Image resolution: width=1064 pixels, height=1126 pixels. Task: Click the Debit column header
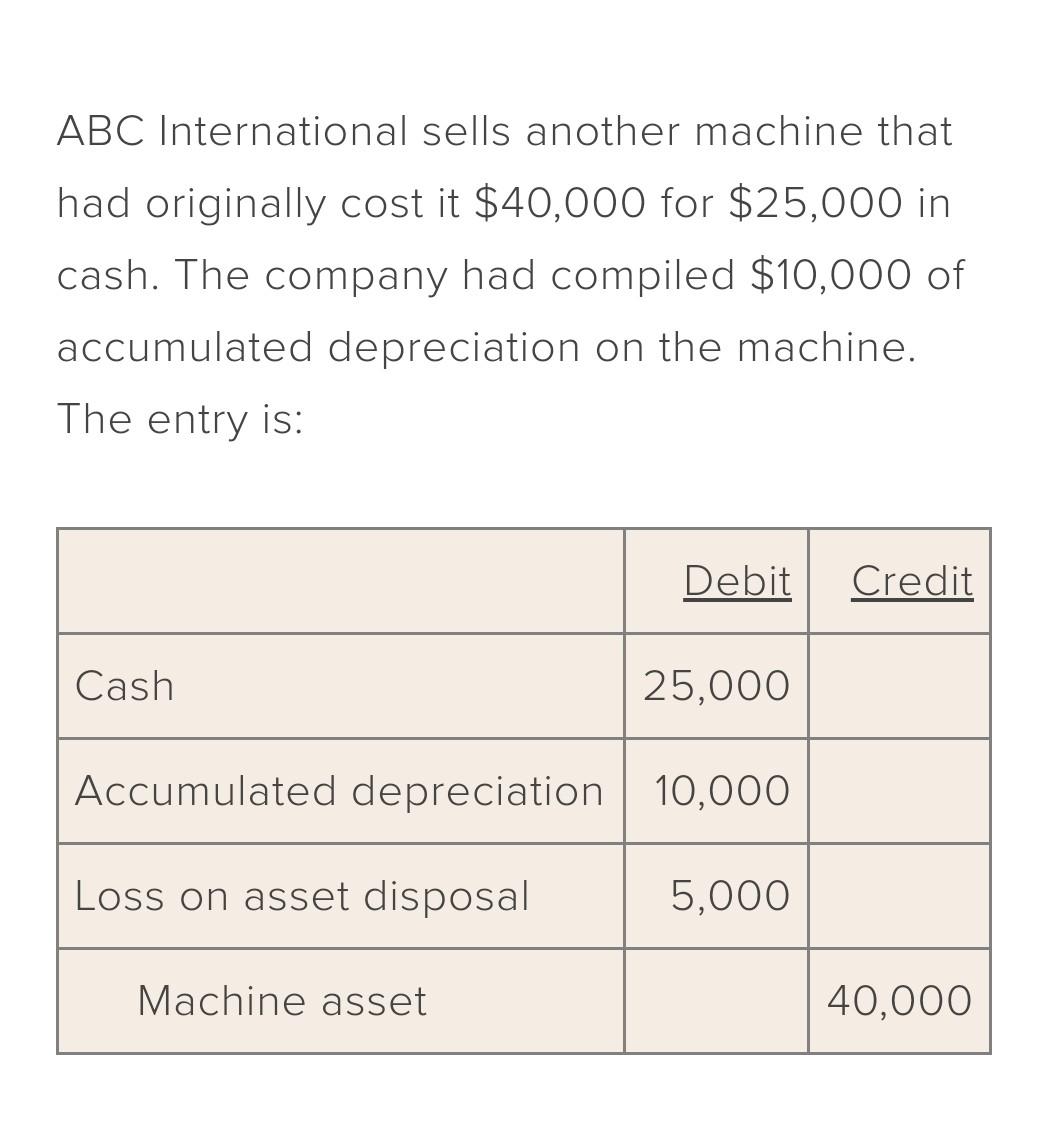(737, 581)
